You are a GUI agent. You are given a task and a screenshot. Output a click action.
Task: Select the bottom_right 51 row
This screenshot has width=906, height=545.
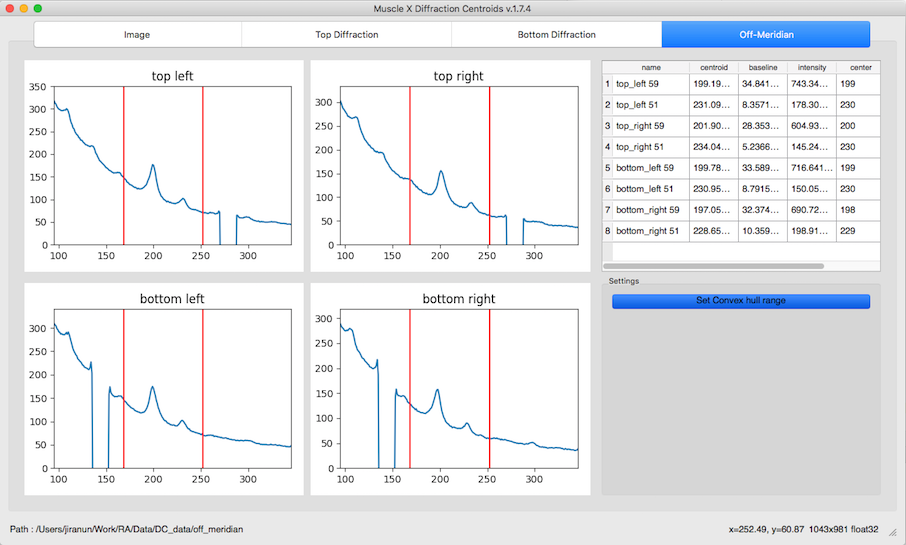741,231
